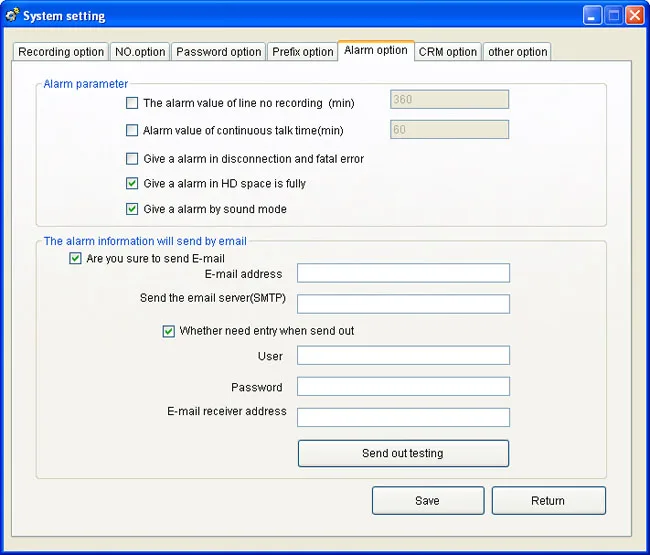Switch to the other option tab
650x555 pixels.
click(517, 52)
